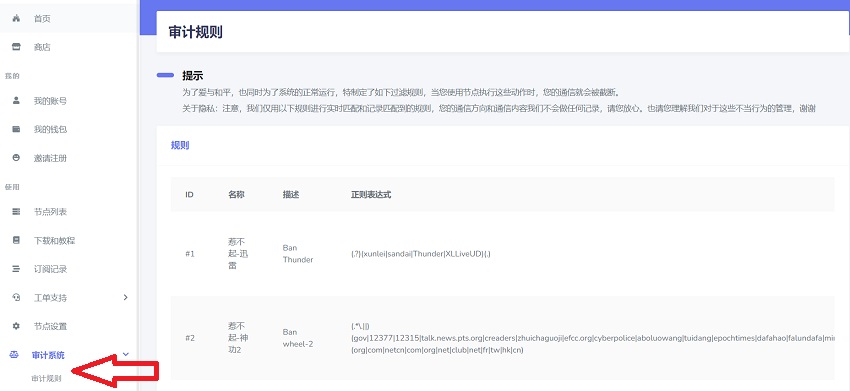The width and height of the screenshot is (850, 391).
Task: Click the headset icon beside 工单支持
Action: tap(16, 297)
